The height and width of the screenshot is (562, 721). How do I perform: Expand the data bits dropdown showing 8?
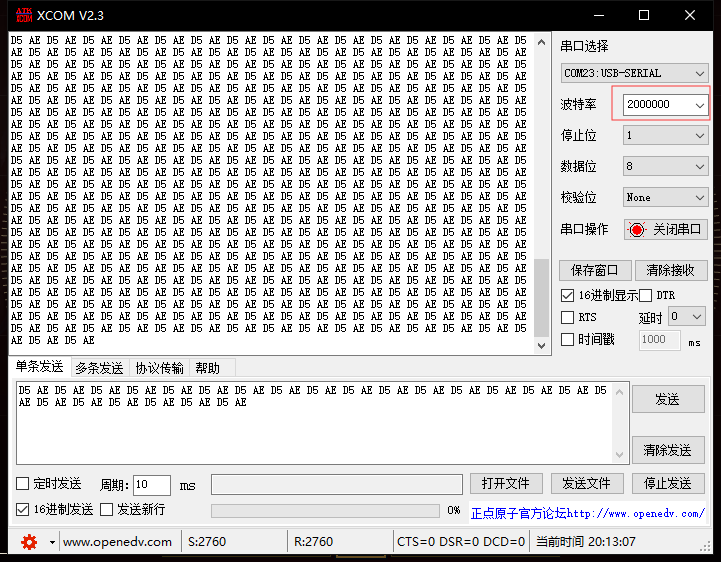[x=665, y=166]
